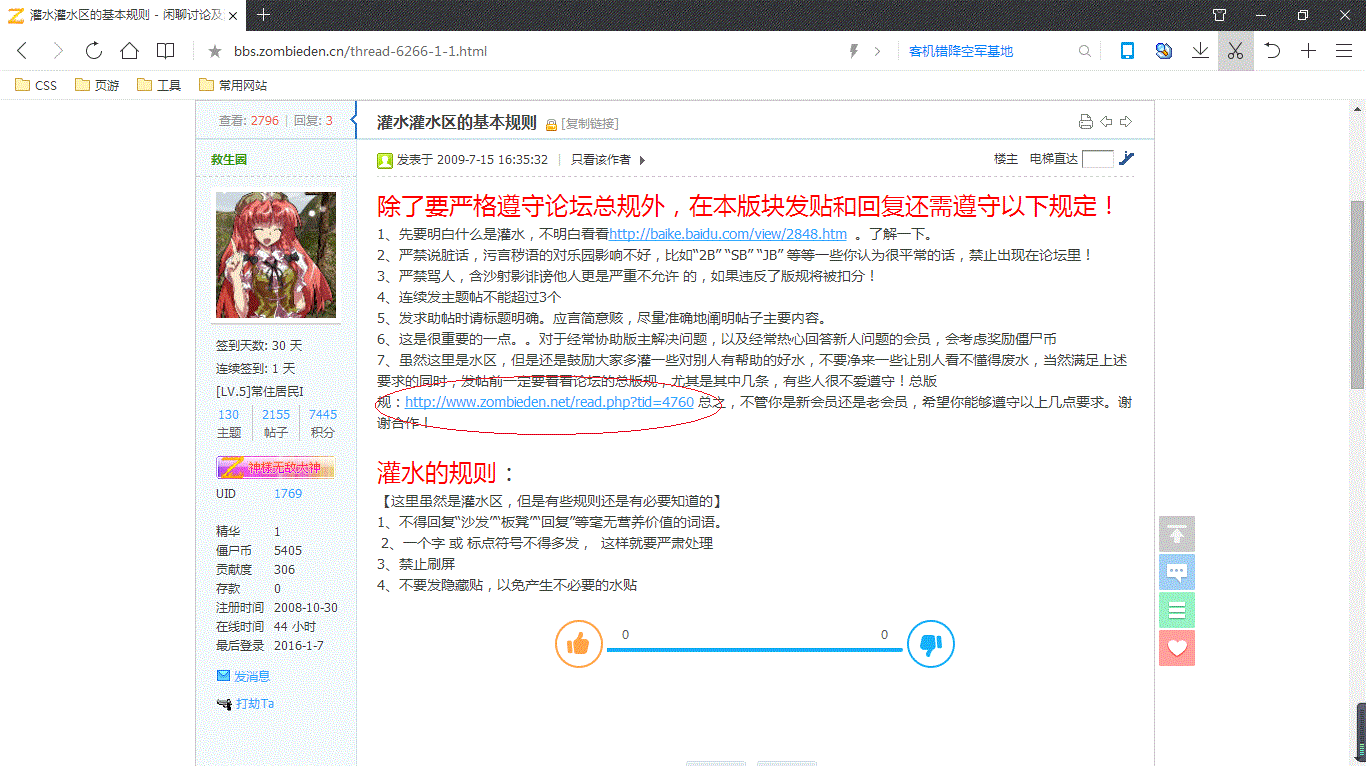This screenshot has height=766, width=1366.
Task: Click the thumbs-down dislike button
Action: [931, 644]
